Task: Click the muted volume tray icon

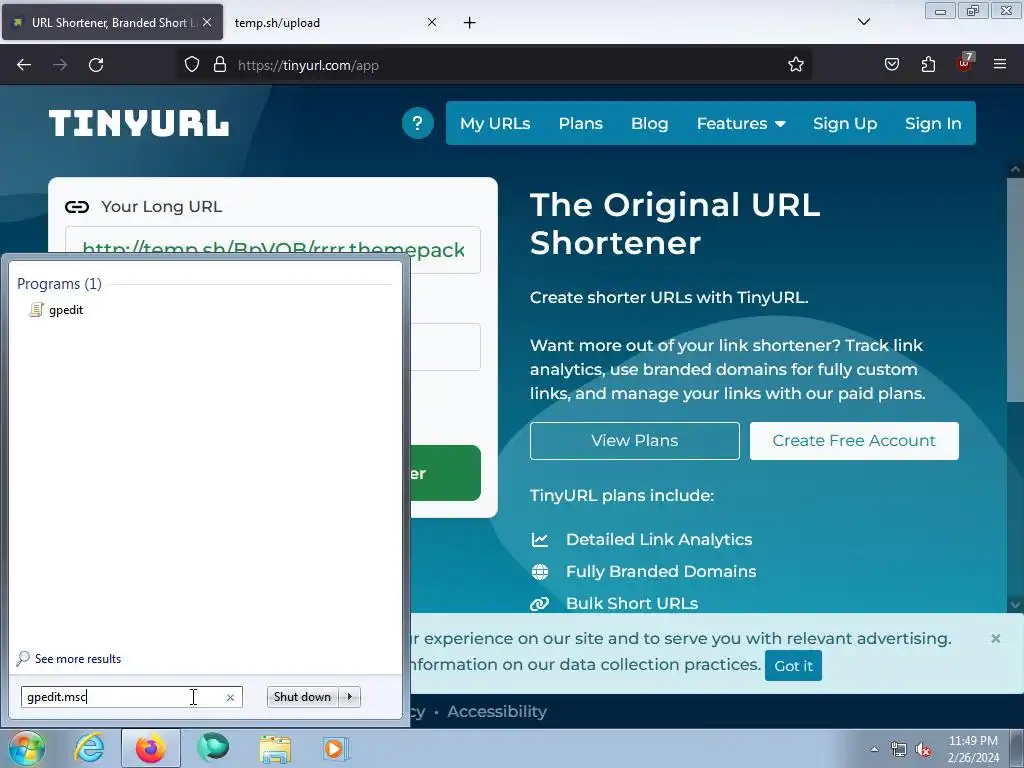Action: tap(923, 750)
